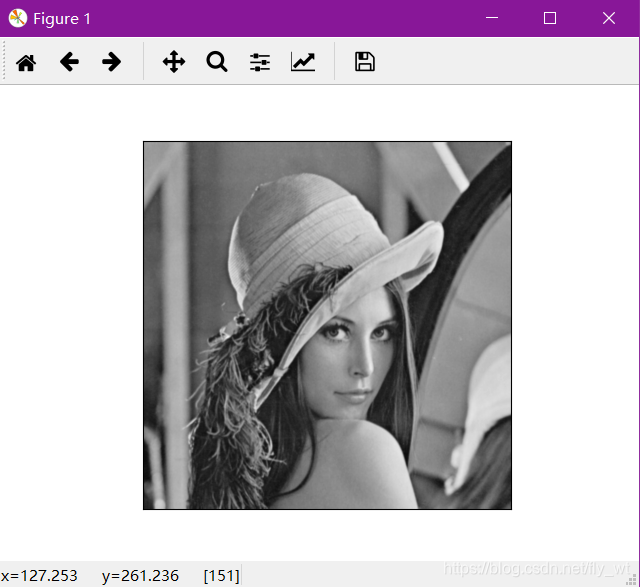The image size is (640, 587).
Task: Click the [151] pixel value readout
Action: click(x=221, y=576)
